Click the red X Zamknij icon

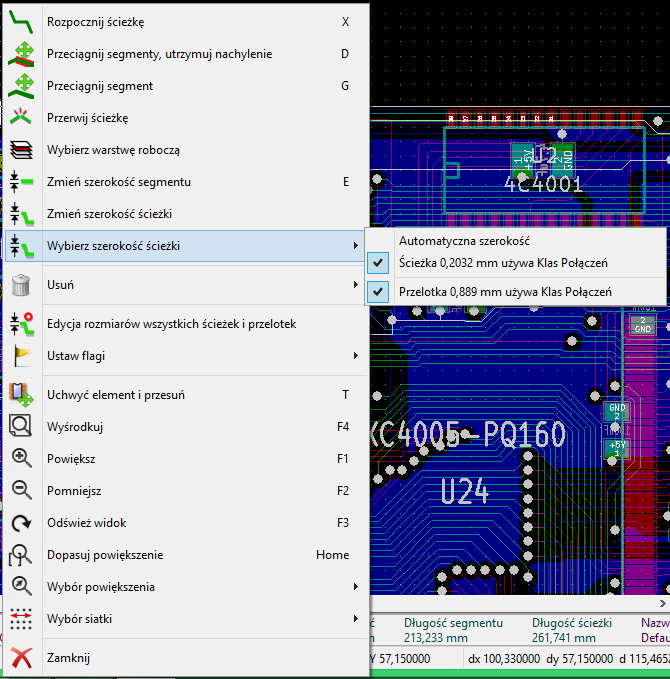coord(21,658)
